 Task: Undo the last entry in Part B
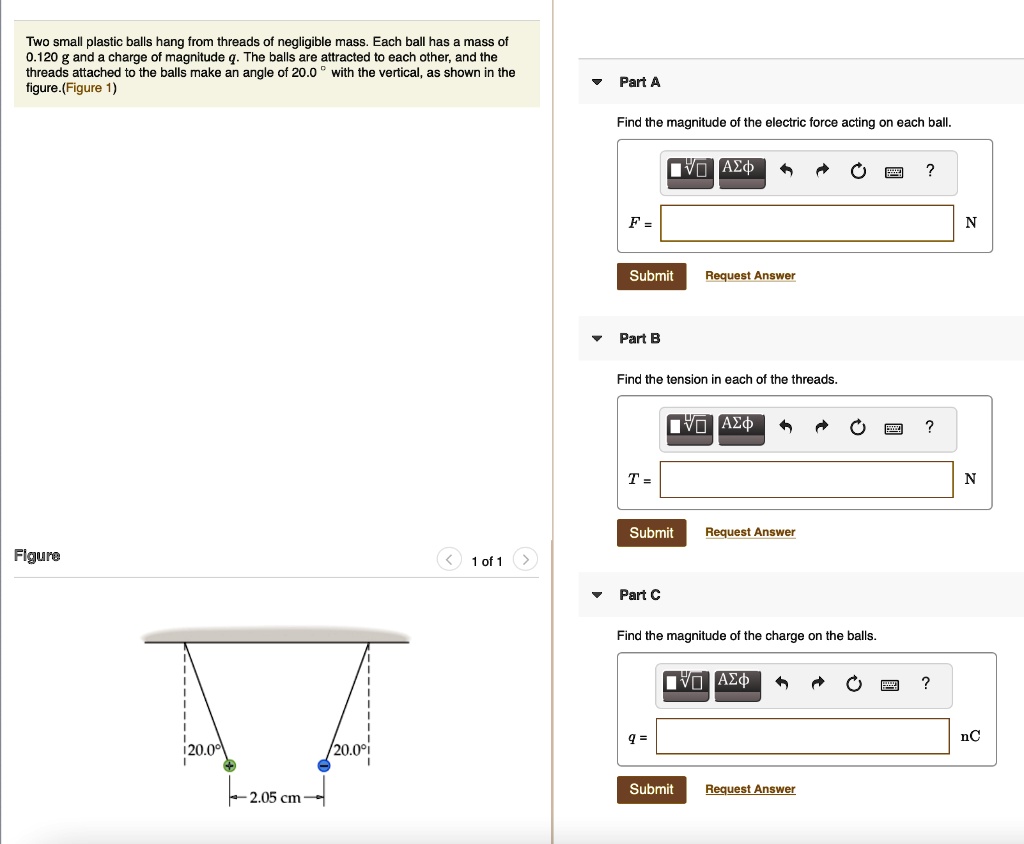coord(785,428)
